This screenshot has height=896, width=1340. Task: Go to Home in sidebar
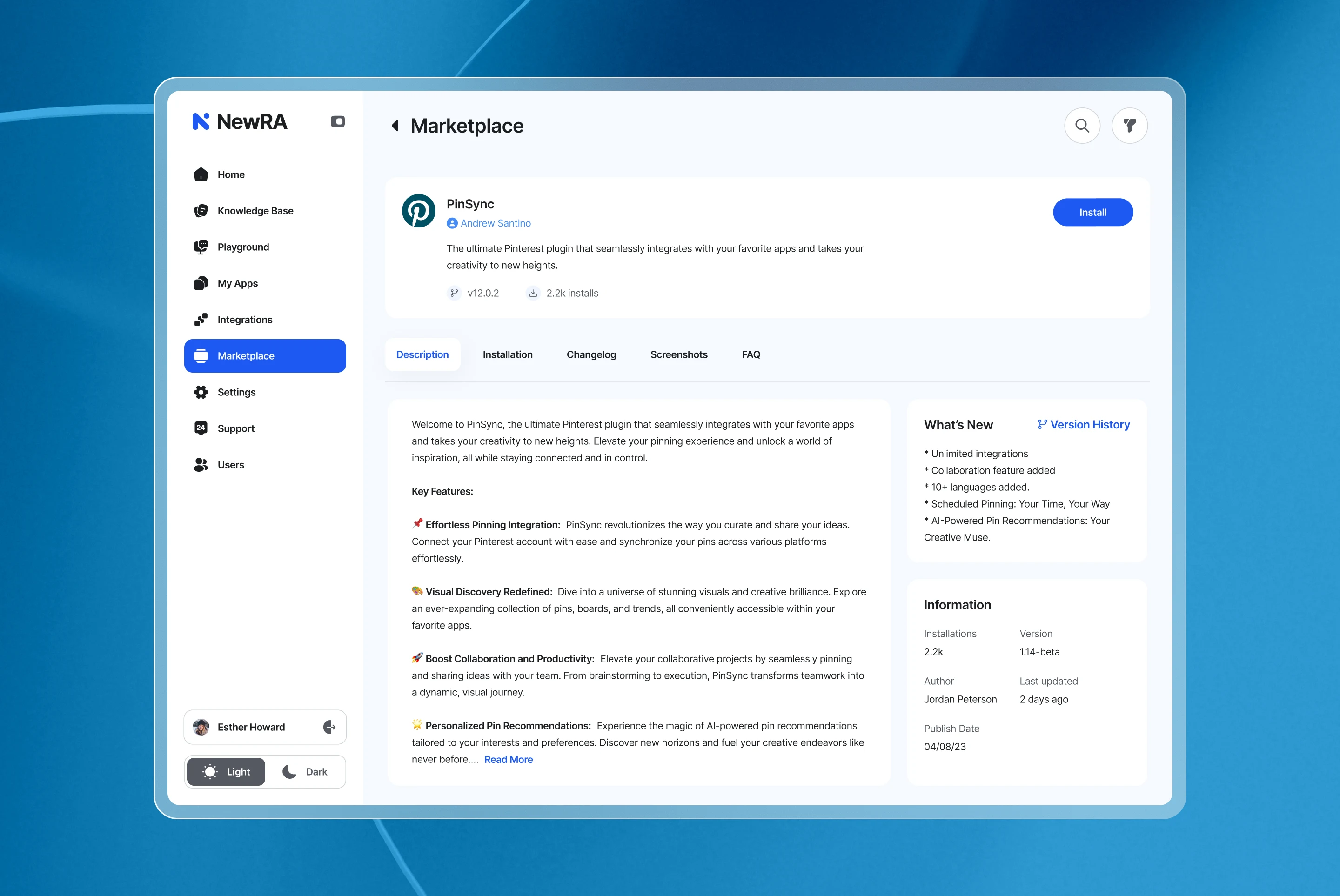tap(265, 174)
